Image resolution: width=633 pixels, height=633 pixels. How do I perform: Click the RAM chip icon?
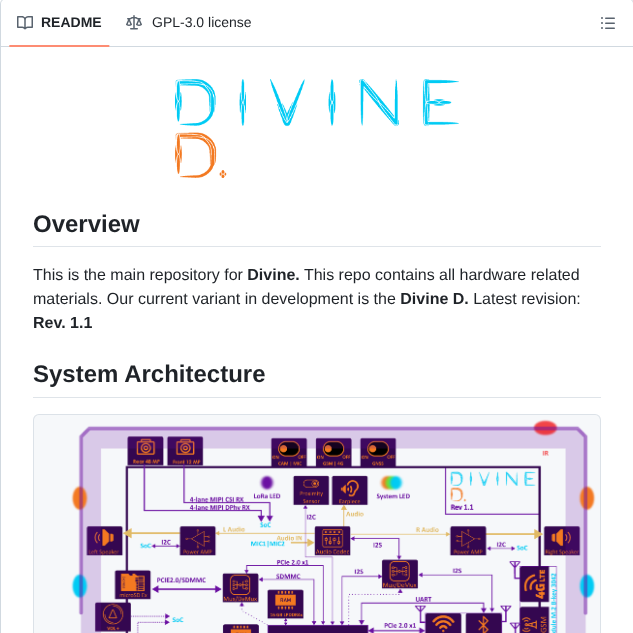tap(285, 604)
